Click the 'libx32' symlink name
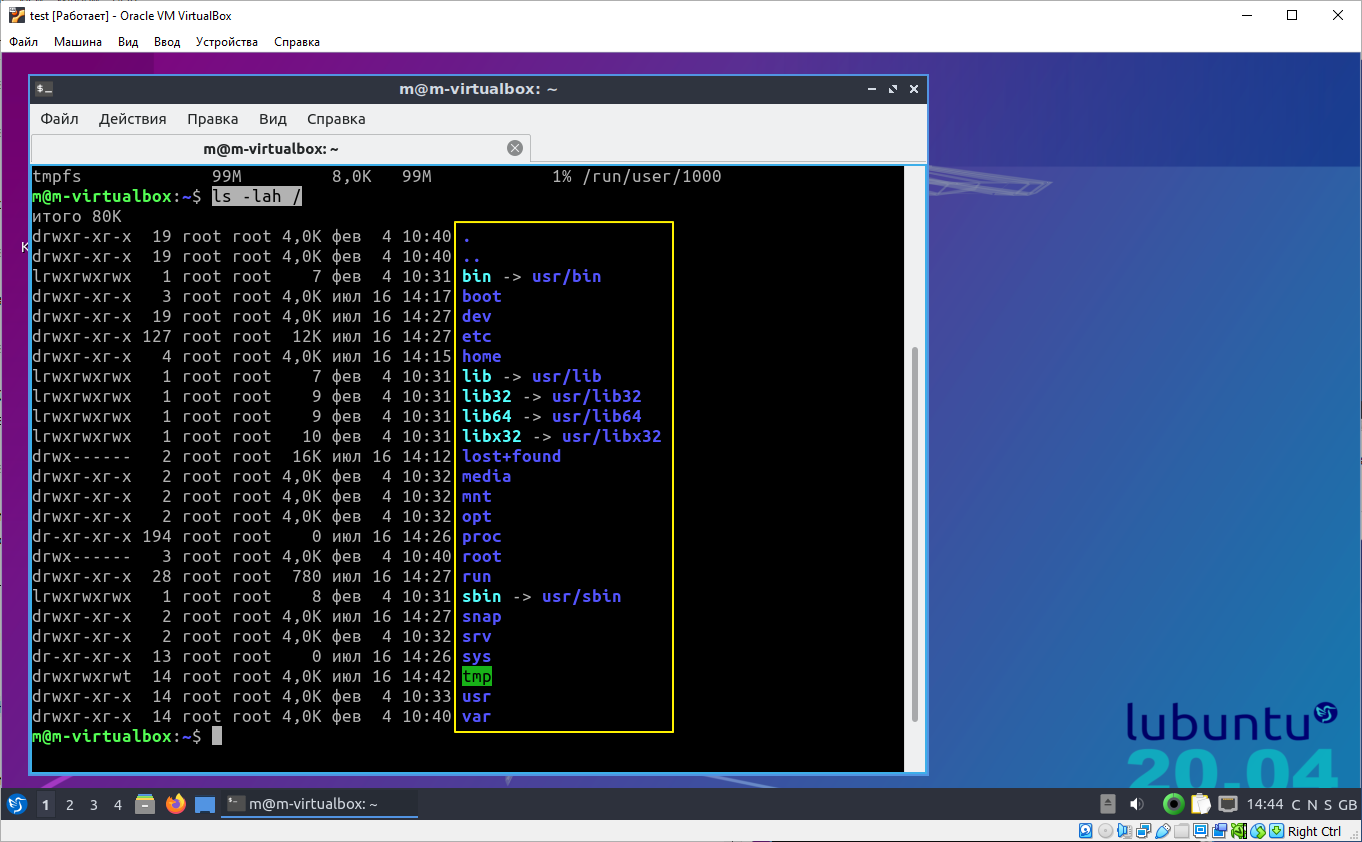The width and height of the screenshot is (1362, 842). 492,436
